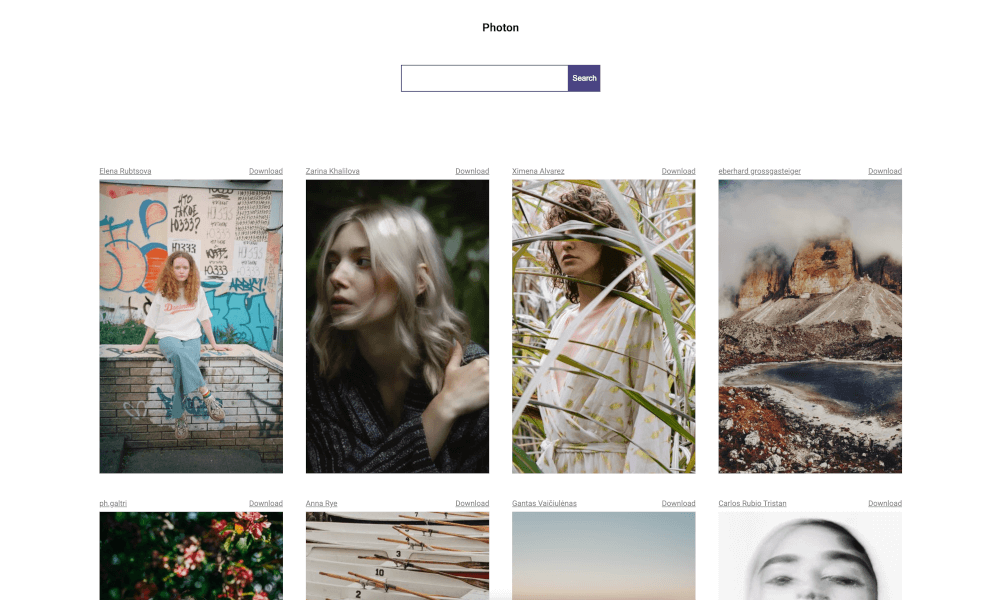Download the Ximena Alvarez photo
1000x600 pixels.
click(678, 171)
